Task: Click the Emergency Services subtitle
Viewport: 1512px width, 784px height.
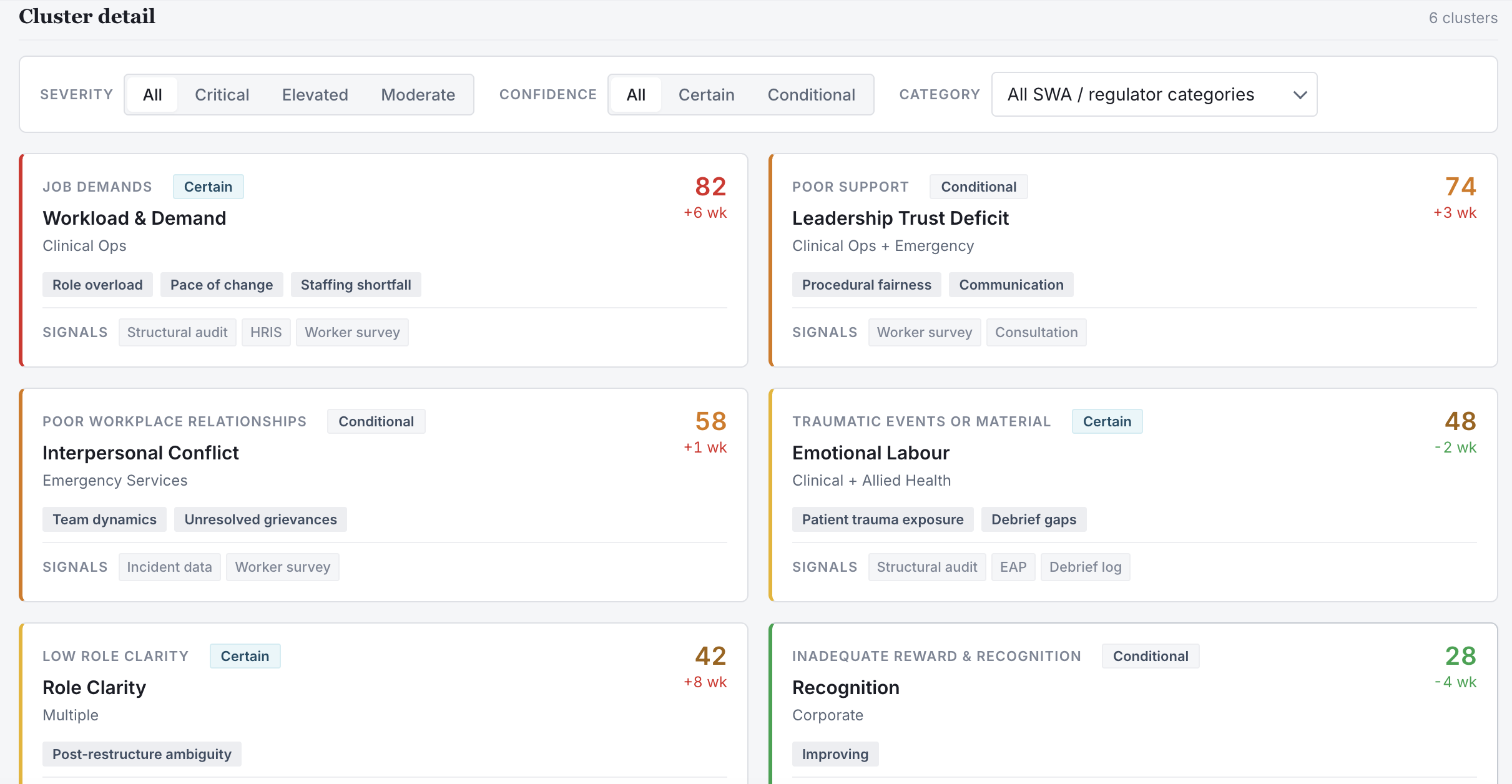Action: [115, 481]
